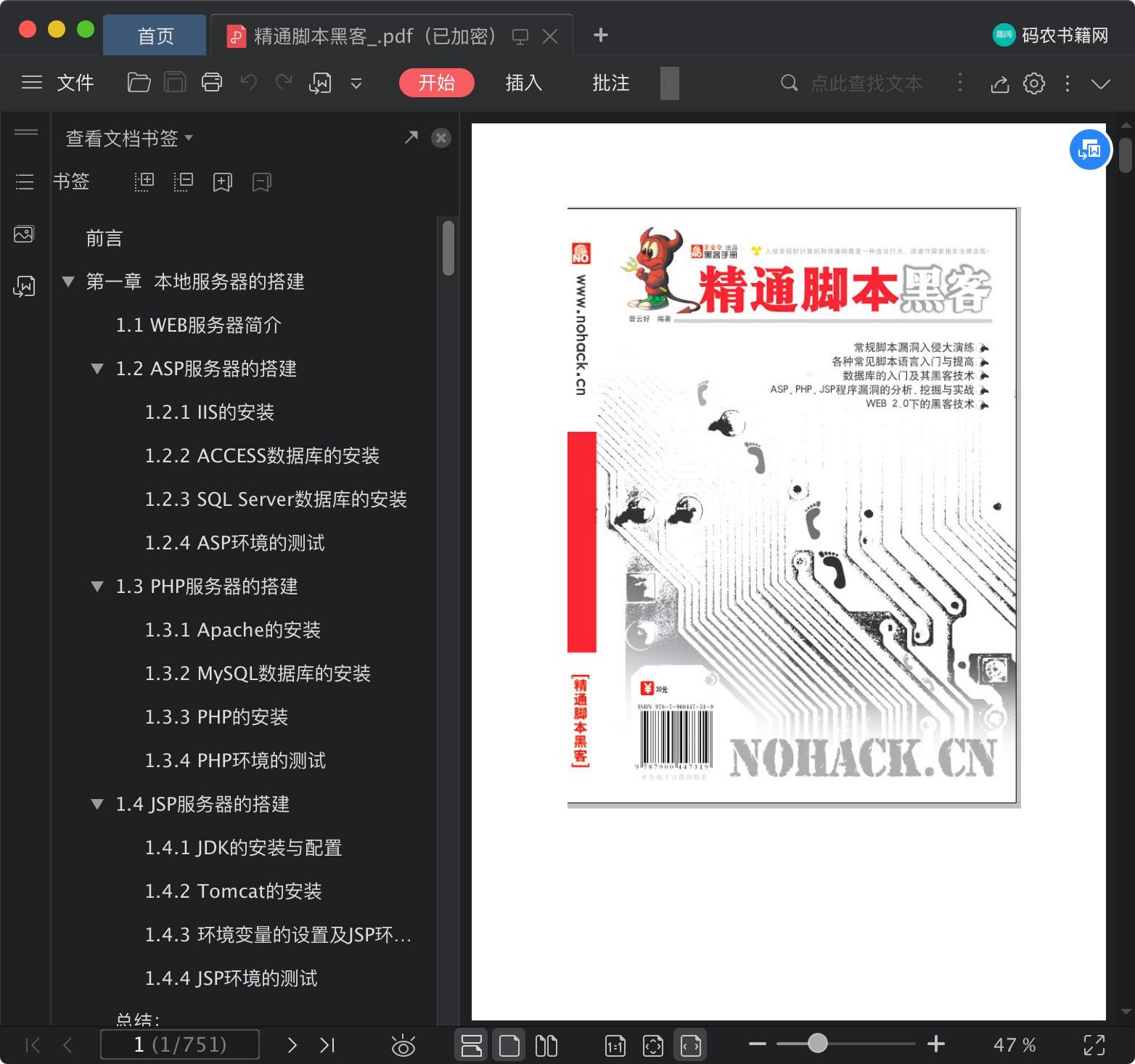Open the vertical dots more menu
The image size is (1135, 1064).
click(1068, 83)
